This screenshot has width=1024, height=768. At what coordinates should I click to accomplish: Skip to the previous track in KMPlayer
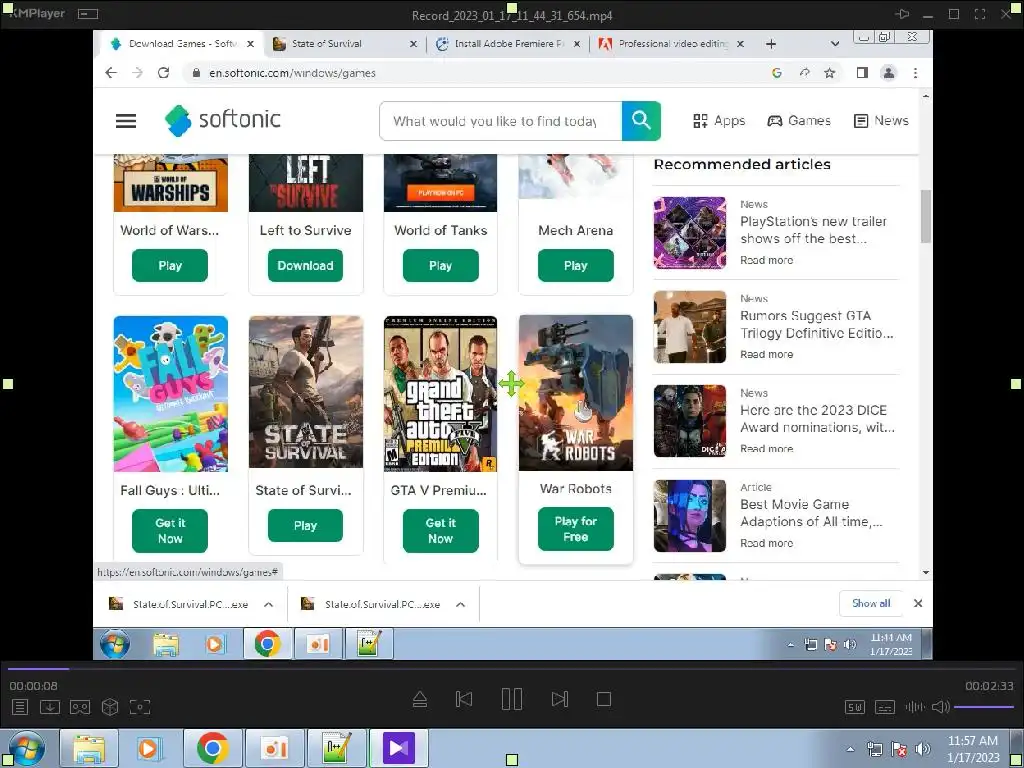[464, 699]
